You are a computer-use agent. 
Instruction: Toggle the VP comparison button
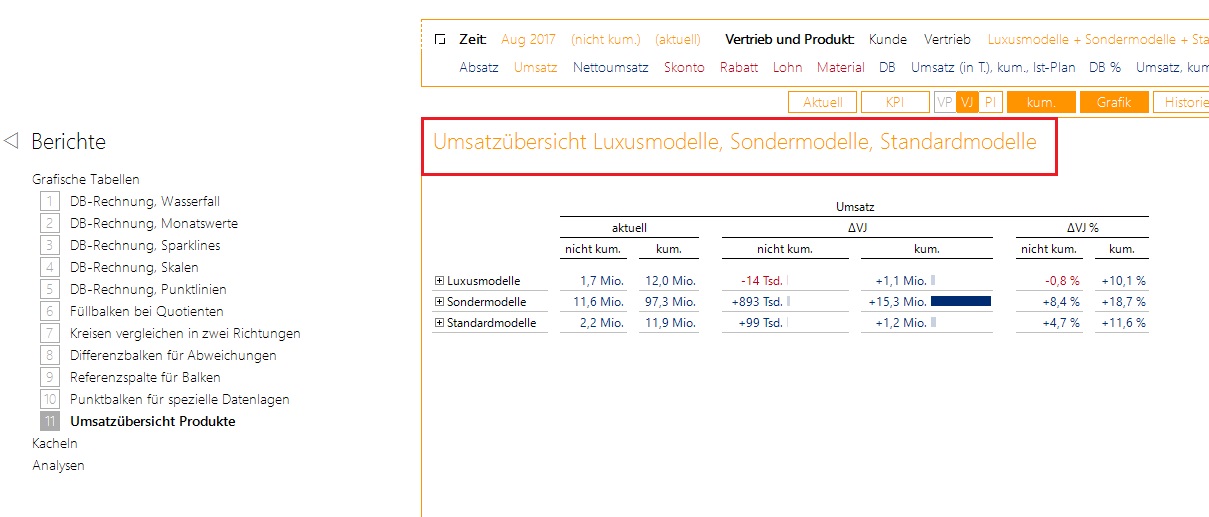[944, 102]
